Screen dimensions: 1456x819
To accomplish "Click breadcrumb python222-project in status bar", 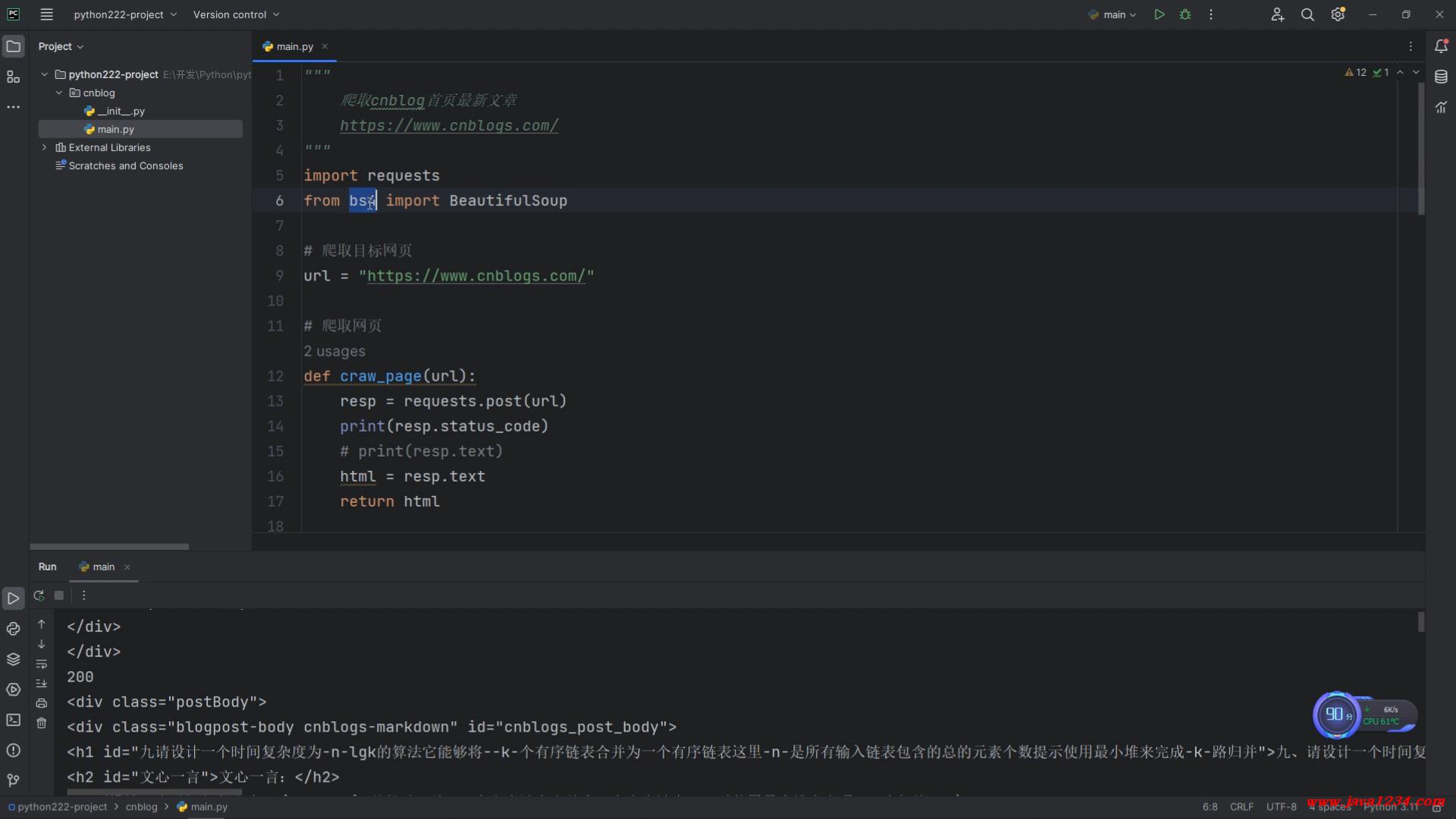I will [x=58, y=807].
